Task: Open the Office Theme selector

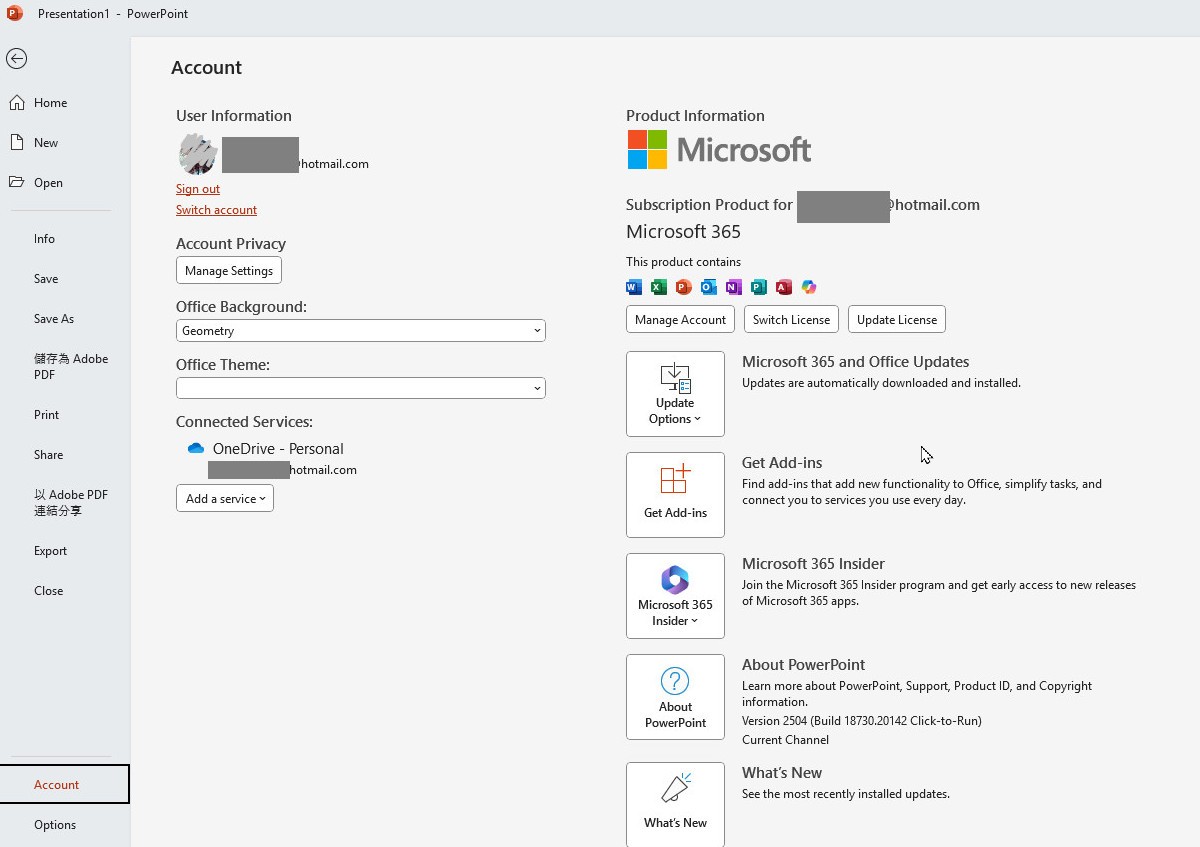Action: pyautogui.click(x=360, y=388)
